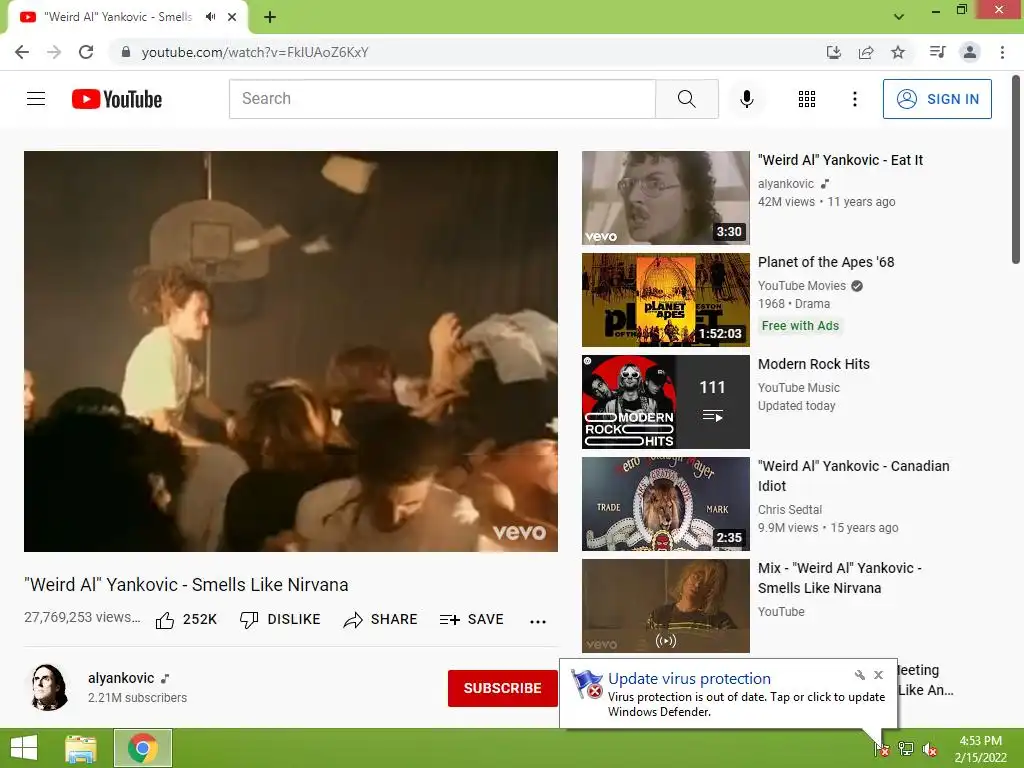Click alyankovic under Eat It video
This screenshot has width=1024, height=768.
pos(786,184)
